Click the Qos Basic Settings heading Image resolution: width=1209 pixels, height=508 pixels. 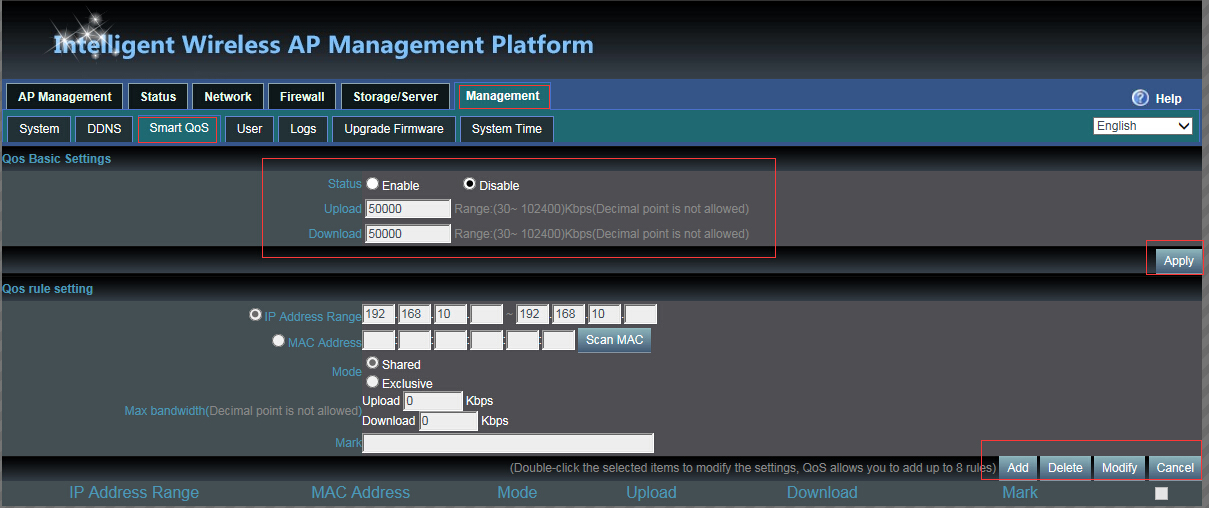click(57, 158)
